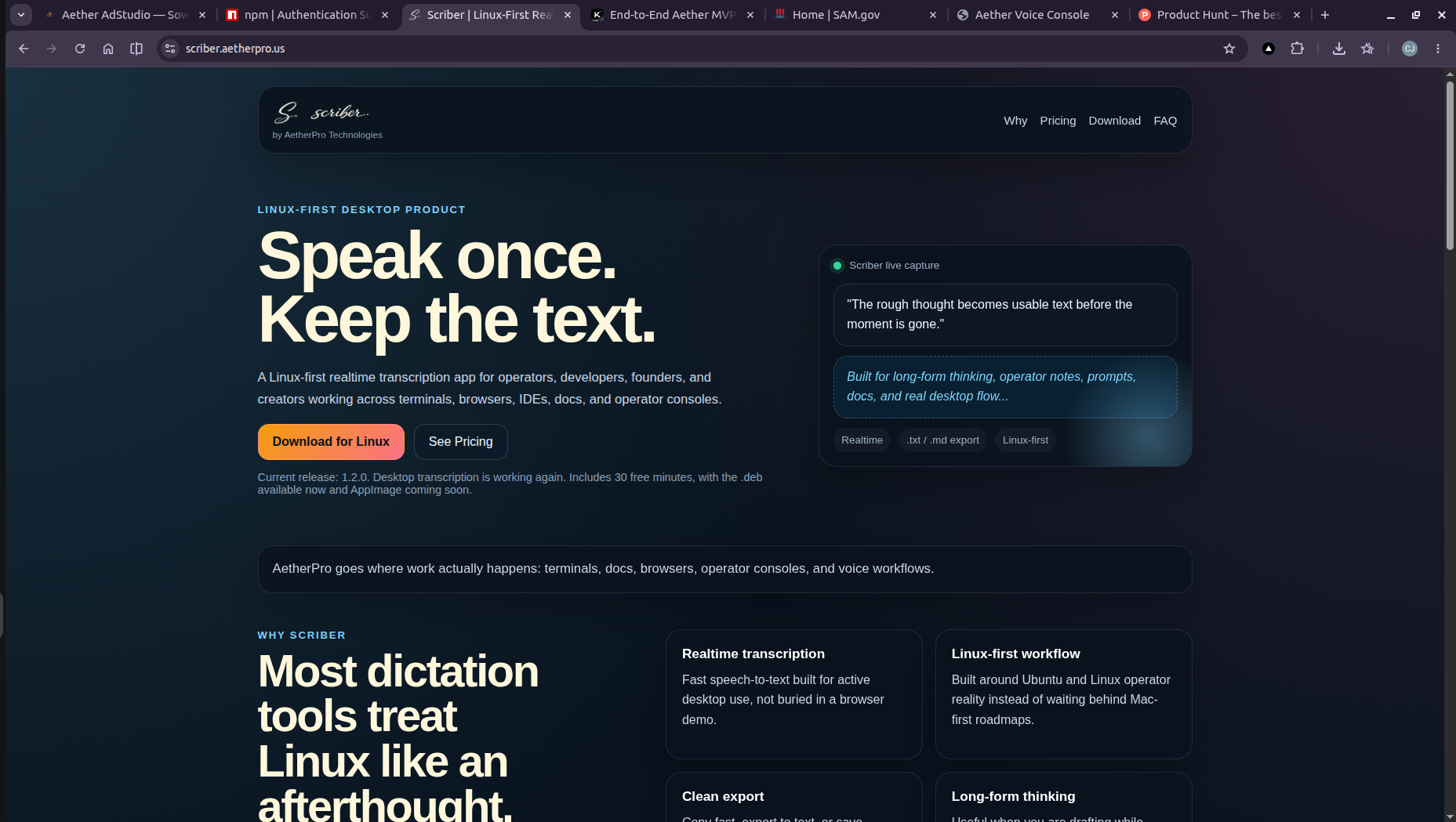Close the Scriber tab

[568, 15]
